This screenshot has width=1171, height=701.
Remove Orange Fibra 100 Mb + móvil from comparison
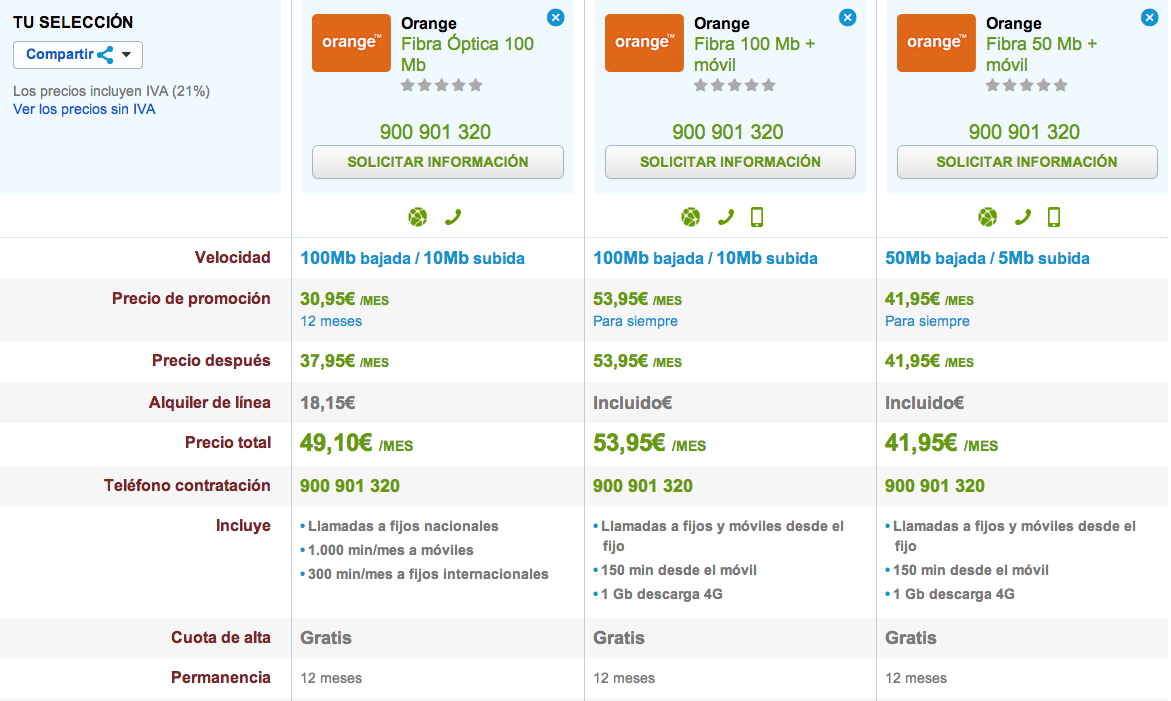point(847,17)
